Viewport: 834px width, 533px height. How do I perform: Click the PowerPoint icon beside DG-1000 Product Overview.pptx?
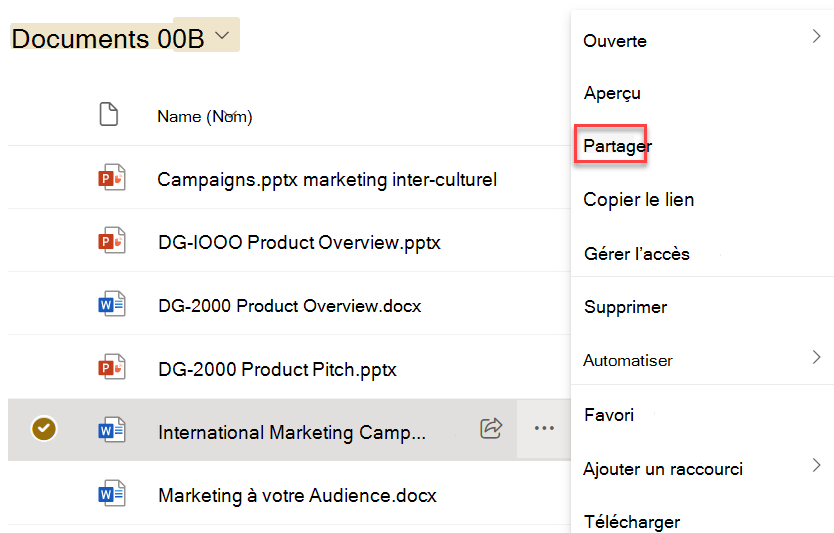pos(112,240)
